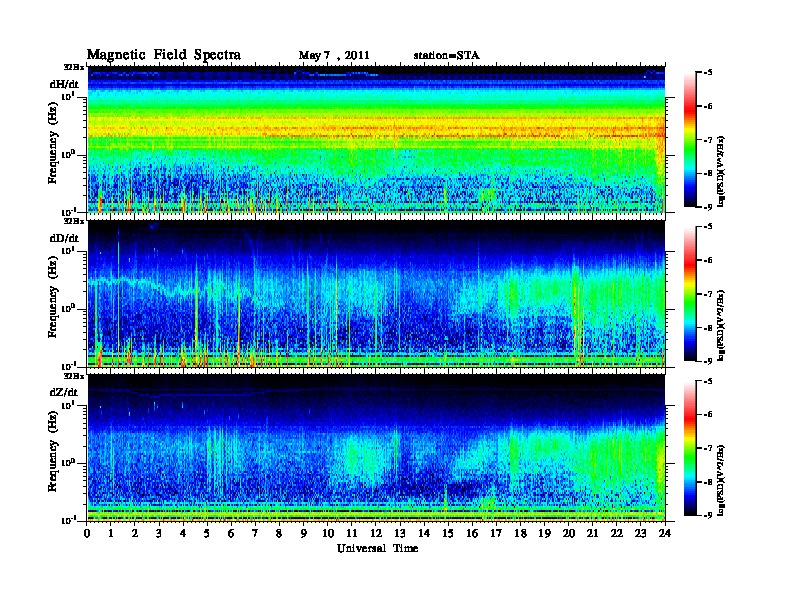Click the hour "9" tick label
Screen dimensions: 792x612
pos(304,533)
